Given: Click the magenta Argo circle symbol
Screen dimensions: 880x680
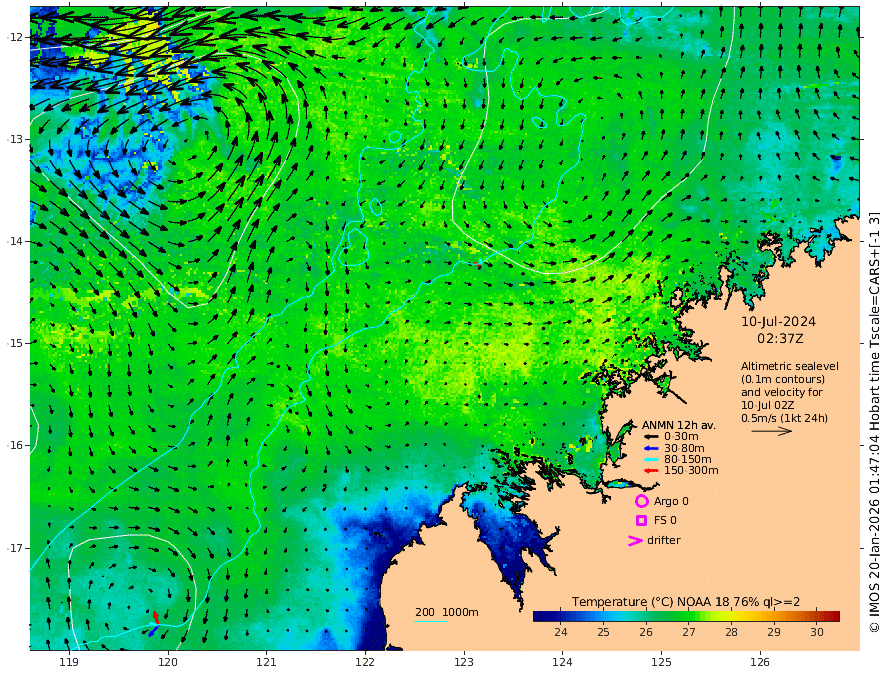Looking at the screenshot, I should pyautogui.click(x=641, y=501).
